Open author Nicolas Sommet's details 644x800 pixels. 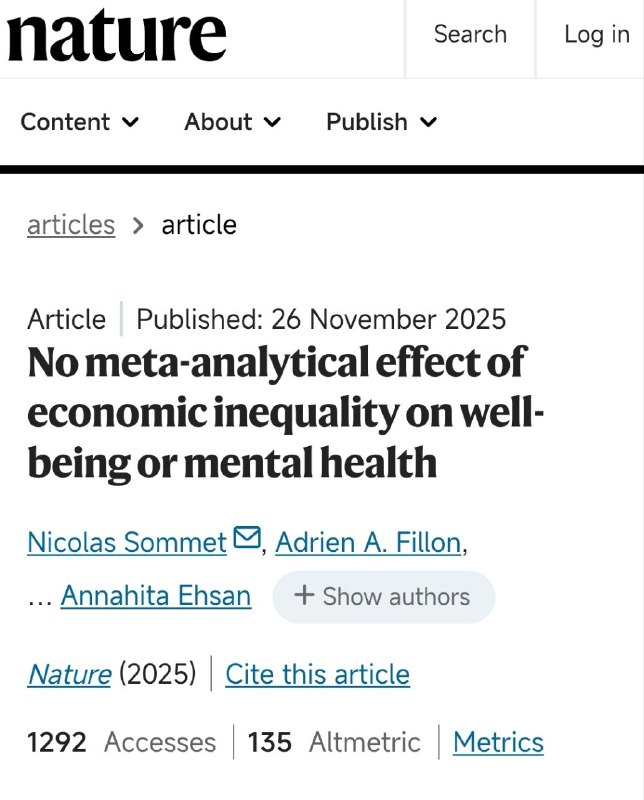(x=127, y=543)
